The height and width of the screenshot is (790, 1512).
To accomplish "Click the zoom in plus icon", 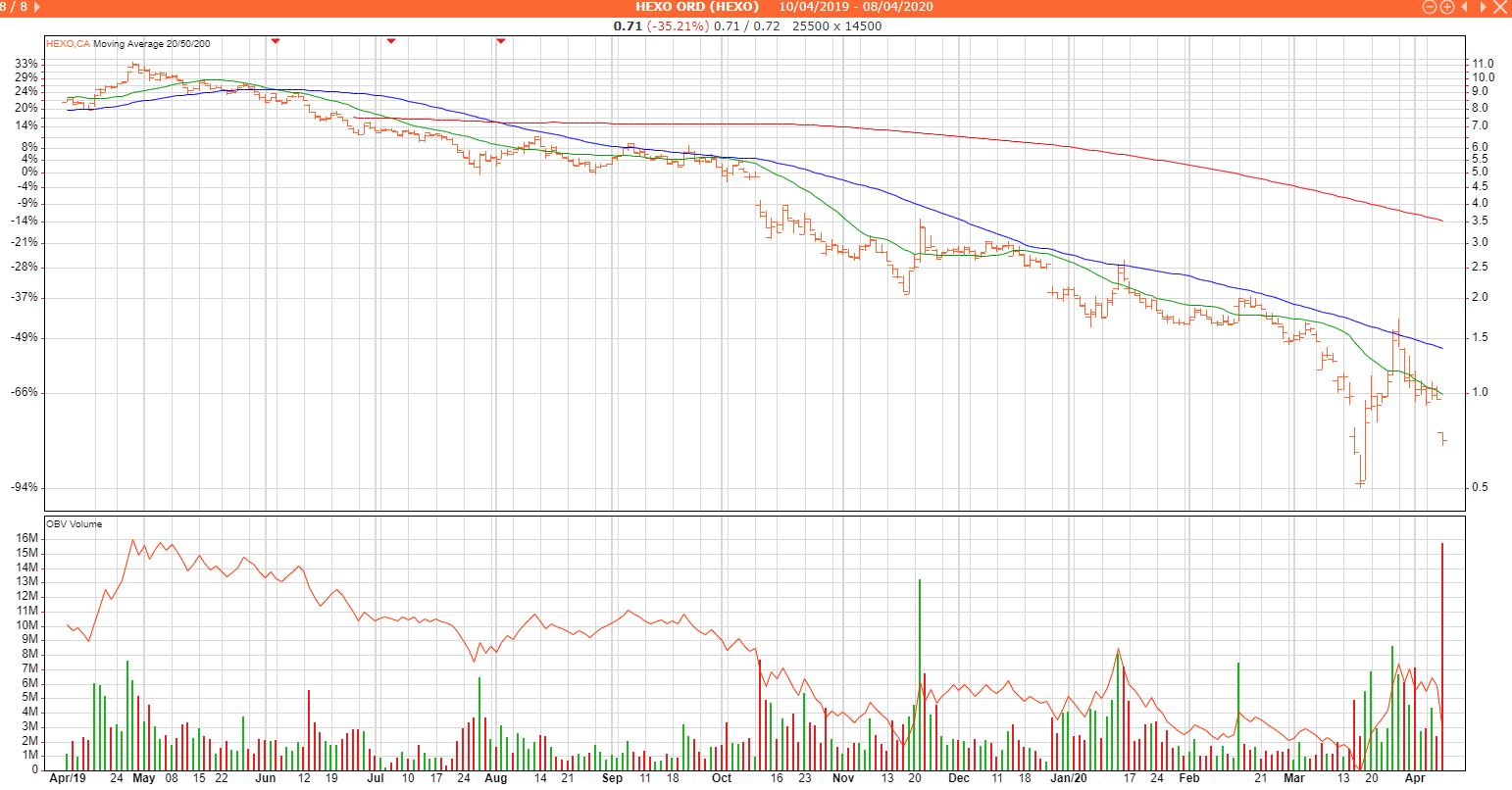I will click(x=1446, y=7).
